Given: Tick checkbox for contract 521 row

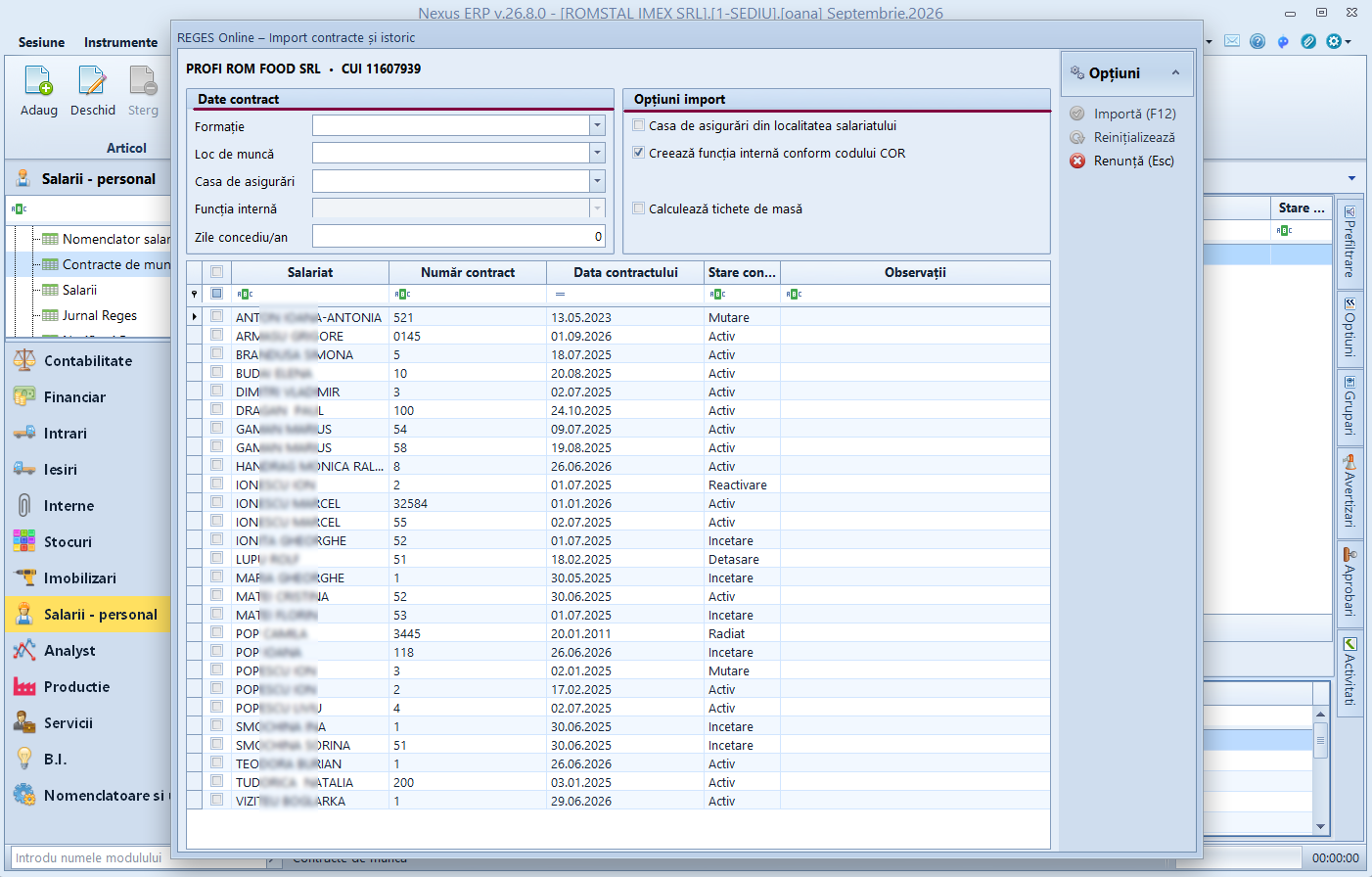Looking at the screenshot, I should click(216, 316).
